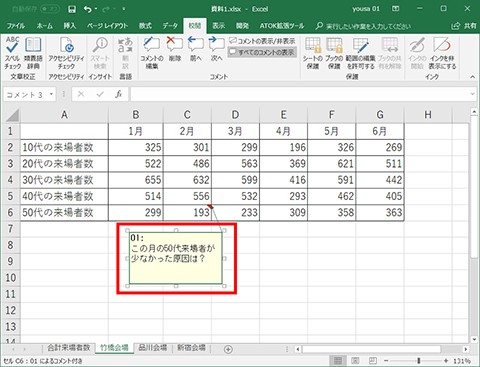Click Edit Comment (コメントの編集)
Screen dimensions: 480x367
pyautogui.click(x=152, y=53)
